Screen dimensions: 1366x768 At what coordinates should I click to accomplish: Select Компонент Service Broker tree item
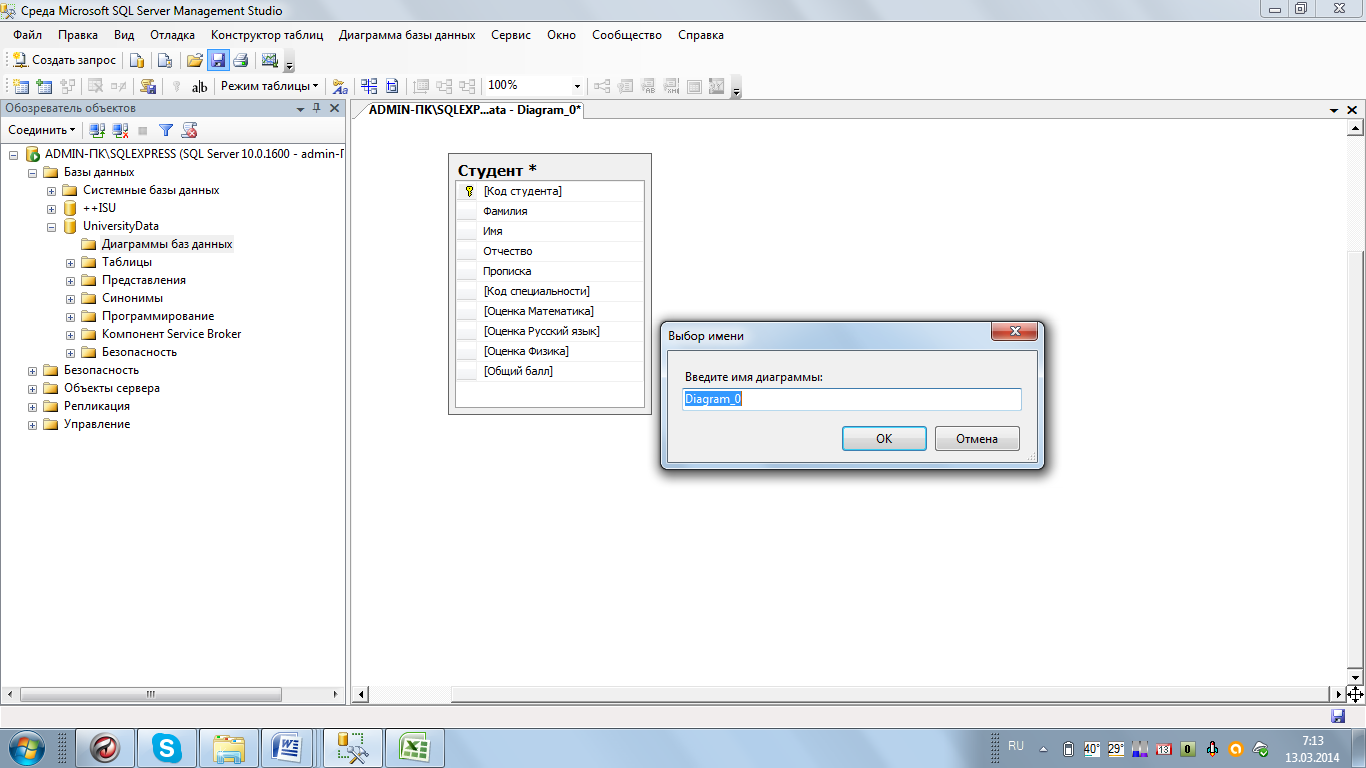pos(171,334)
